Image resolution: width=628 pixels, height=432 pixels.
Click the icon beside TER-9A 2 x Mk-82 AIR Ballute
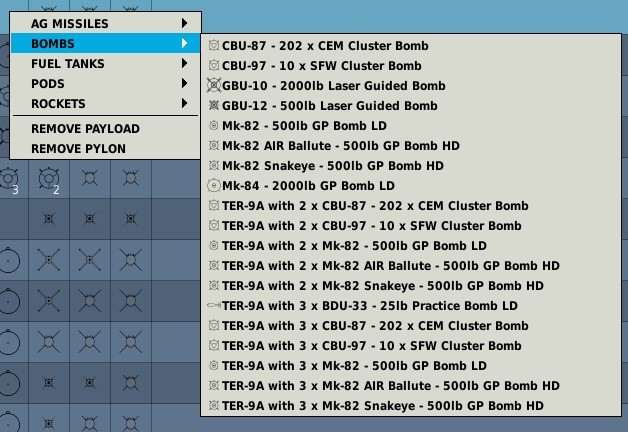click(214, 265)
